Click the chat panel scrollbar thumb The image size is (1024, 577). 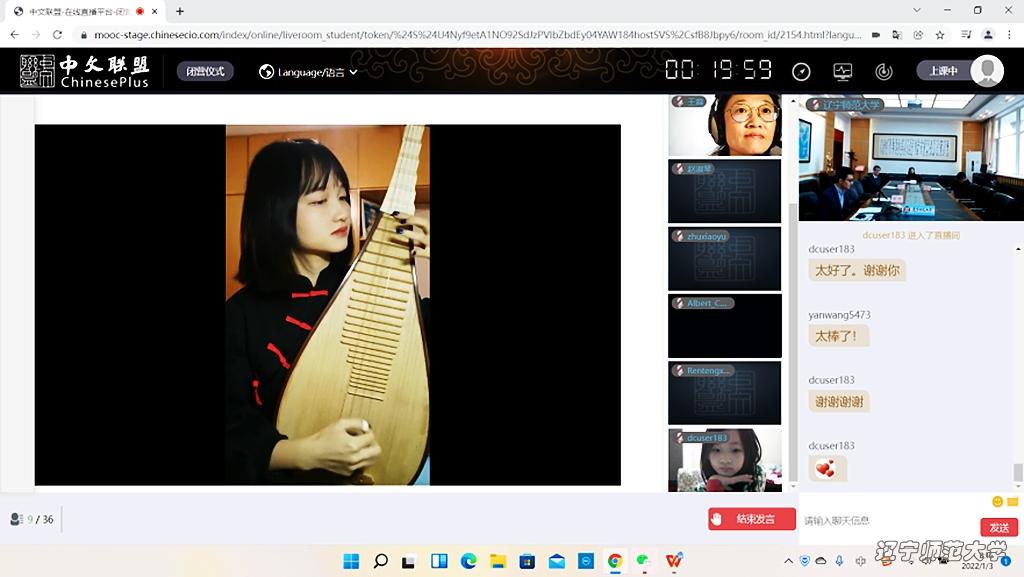(1017, 473)
